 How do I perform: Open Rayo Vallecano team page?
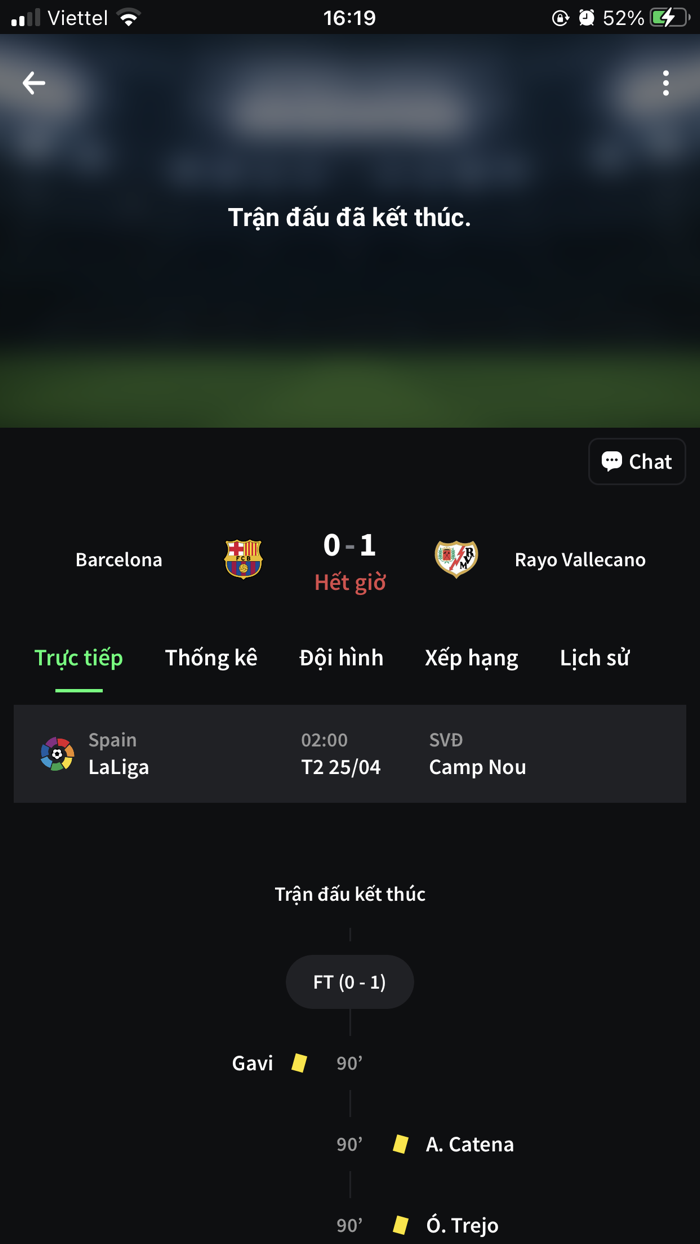pyautogui.click(x=580, y=559)
